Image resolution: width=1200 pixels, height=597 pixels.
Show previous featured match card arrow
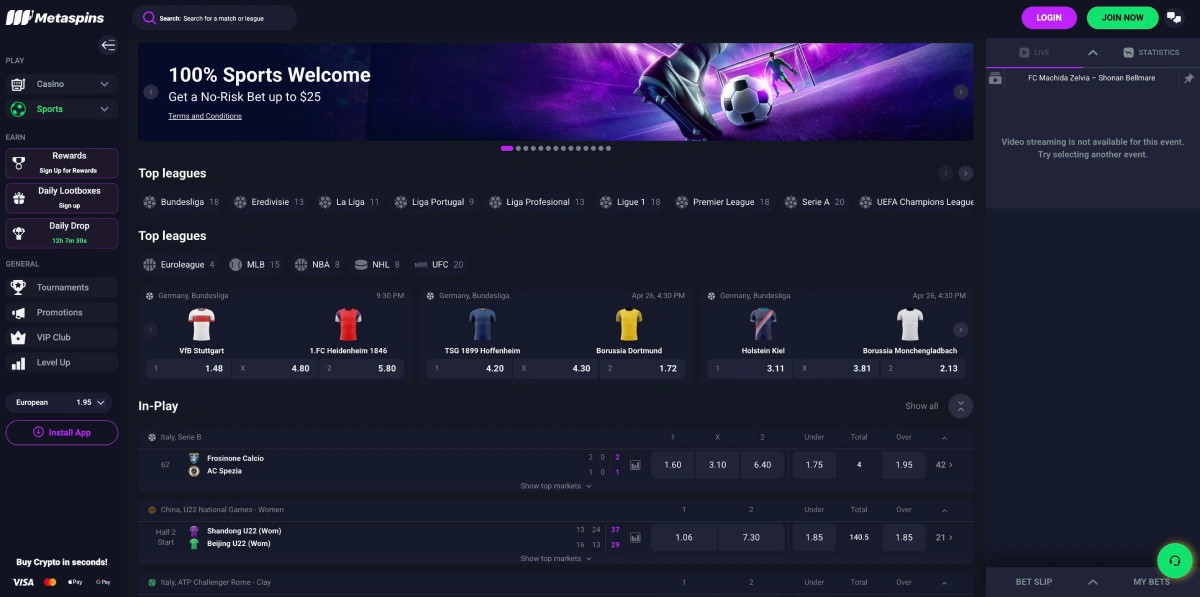click(x=151, y=330)
